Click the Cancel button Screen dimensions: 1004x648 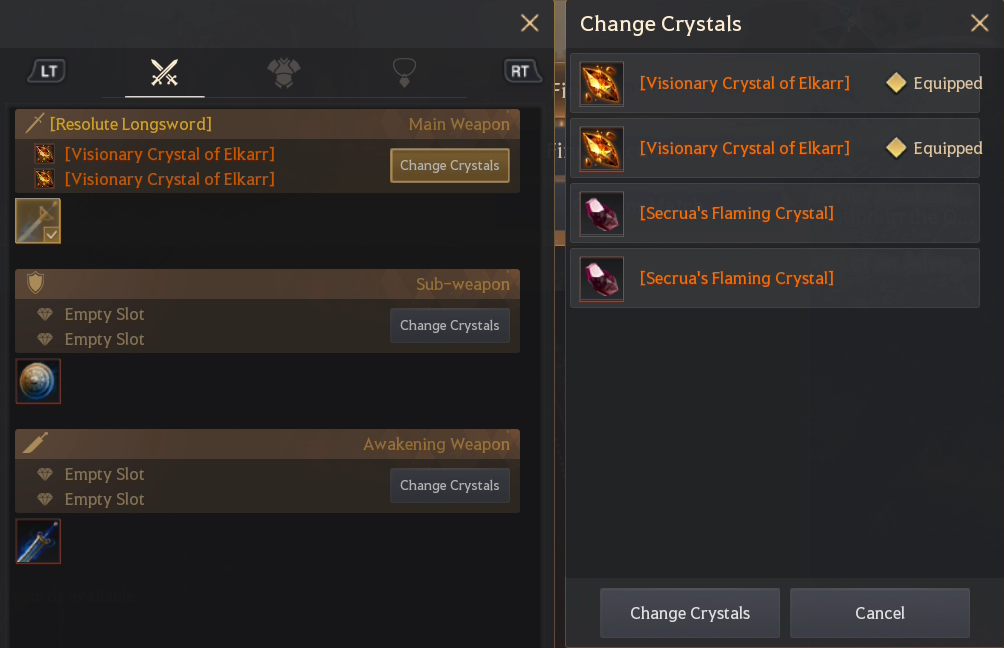[x=880, y=613]
